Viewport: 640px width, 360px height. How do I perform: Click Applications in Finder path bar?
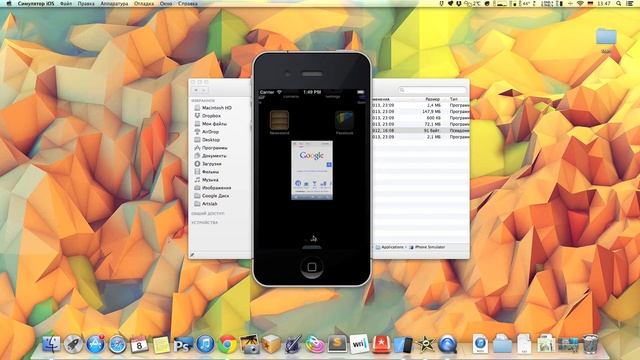tap(390, 247)
